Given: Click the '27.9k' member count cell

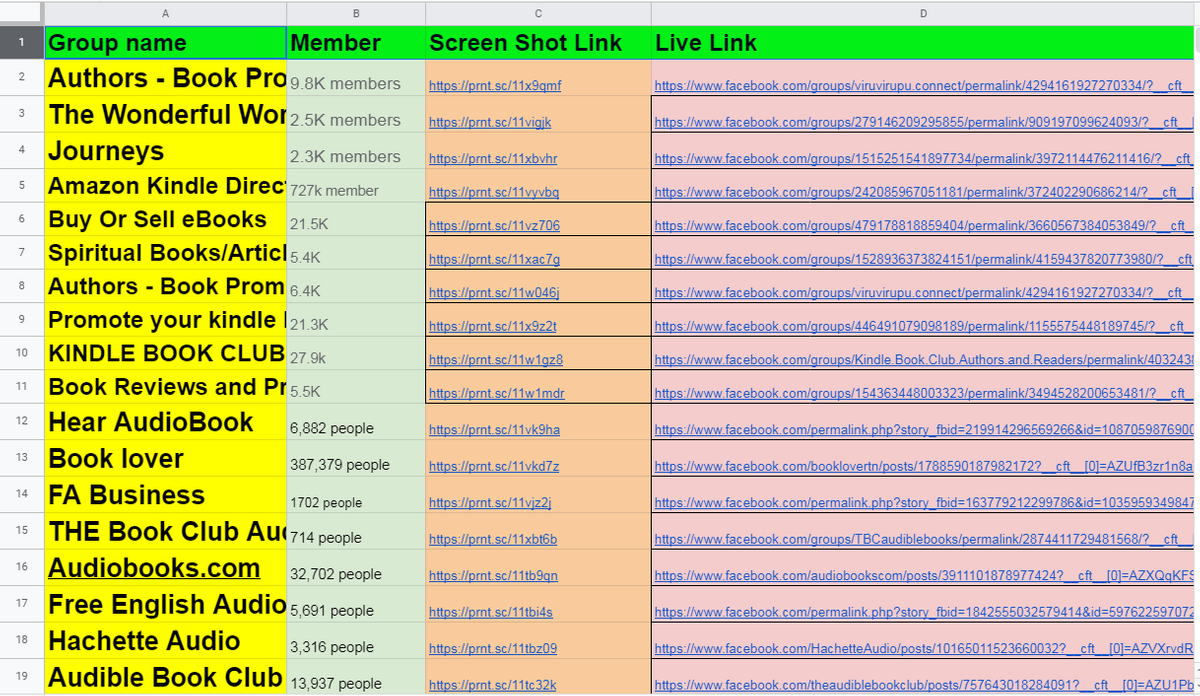Looking at the screenshot, I should tap(356, 353).
